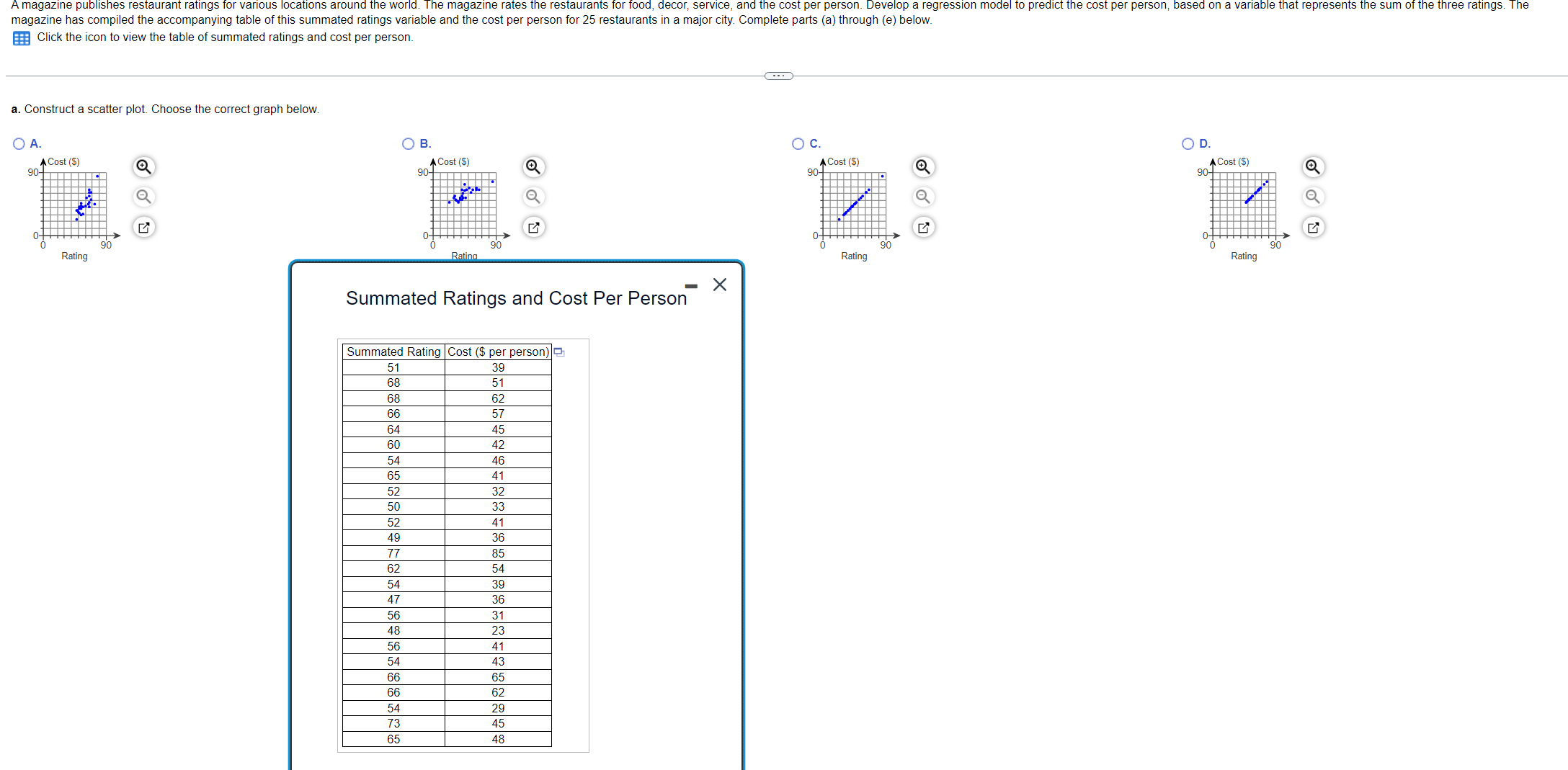Zoom out on scatter plot C

[x=923, y=197]
